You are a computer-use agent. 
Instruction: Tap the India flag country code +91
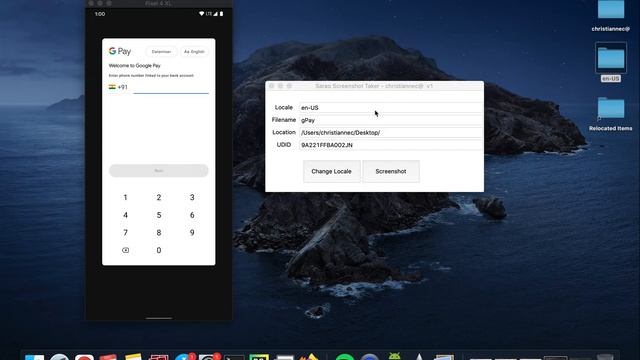pos(118,87)
